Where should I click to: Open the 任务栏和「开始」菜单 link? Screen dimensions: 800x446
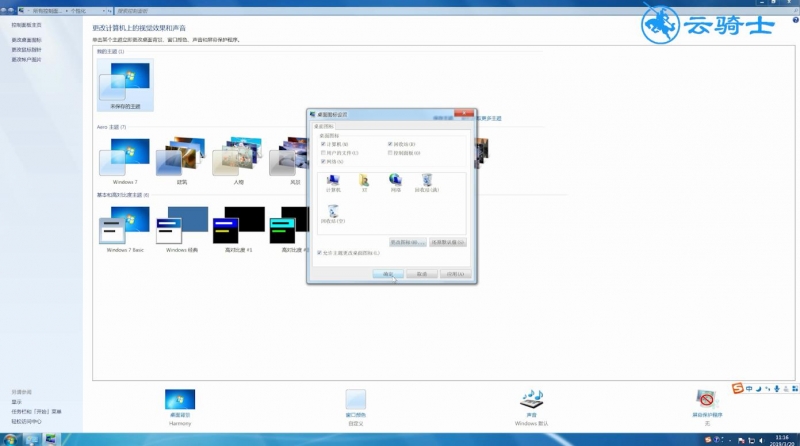tap(36, 411)
